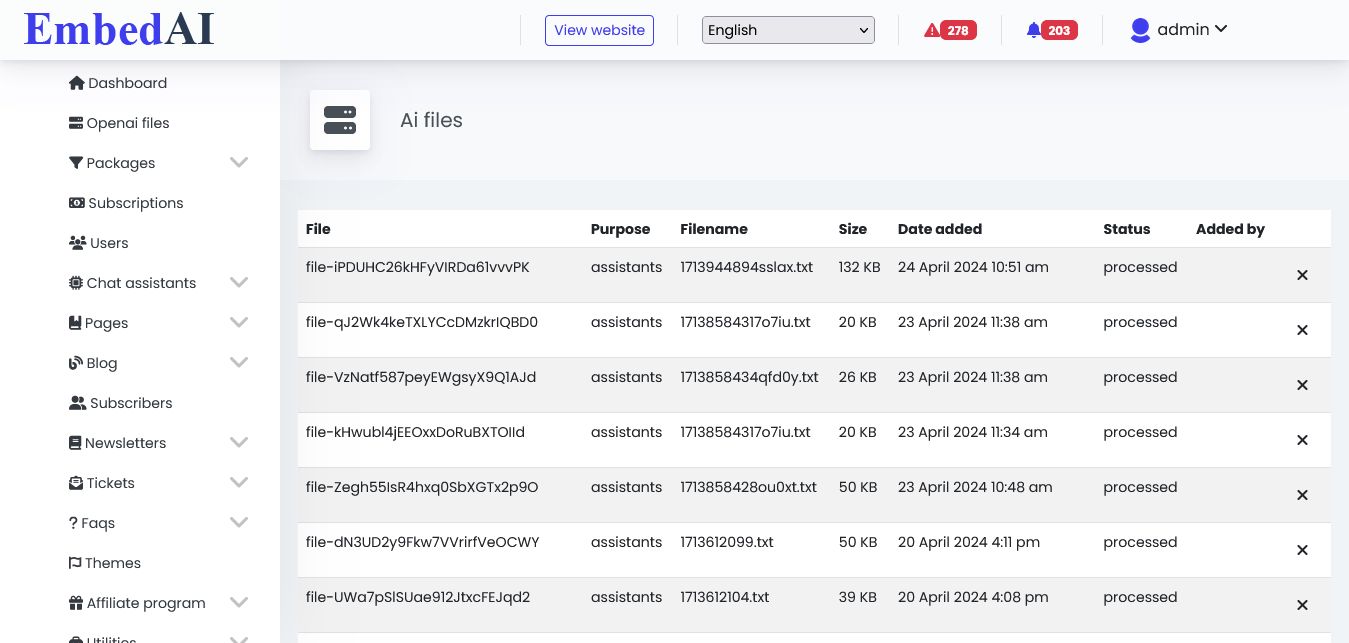This screenshot has width=1349, height=643.
Task: Expand the Blog submenu chevron
Action: pos(239,362)
